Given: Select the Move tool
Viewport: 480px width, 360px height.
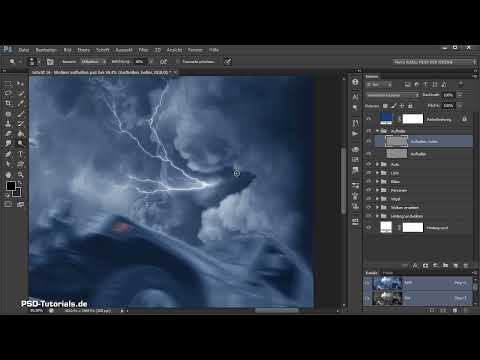Looking at the screenshot, I should 20,83.
